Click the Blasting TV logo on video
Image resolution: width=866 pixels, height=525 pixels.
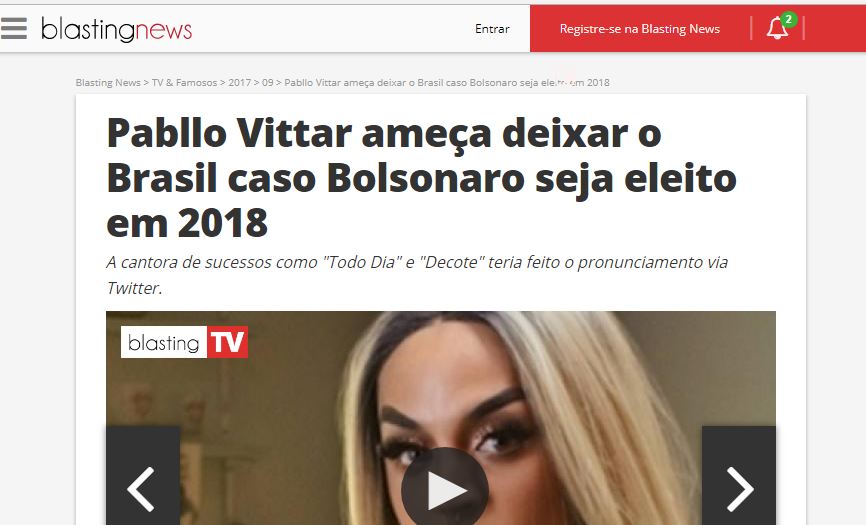pos(184,342)
